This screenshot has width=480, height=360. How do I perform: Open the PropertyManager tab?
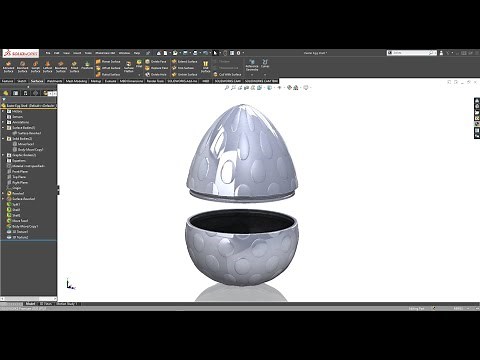click(x=15, y=93)
